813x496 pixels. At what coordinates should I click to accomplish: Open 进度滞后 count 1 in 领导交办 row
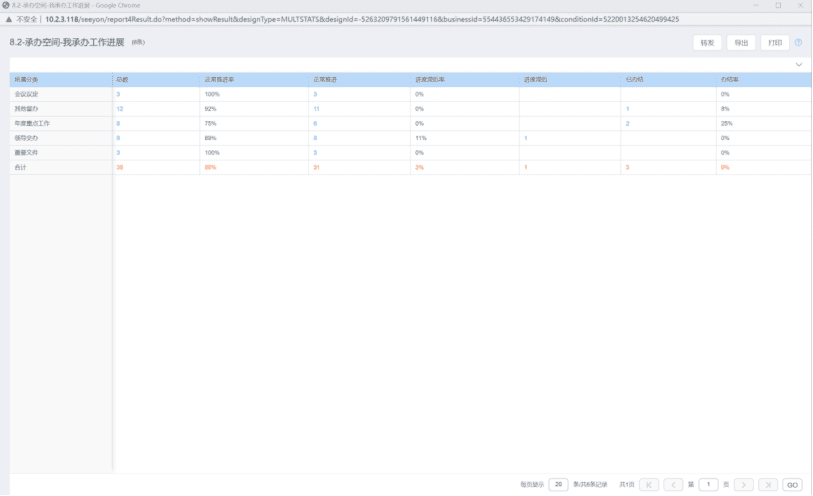pyautogui.click(x=526, y=138)
